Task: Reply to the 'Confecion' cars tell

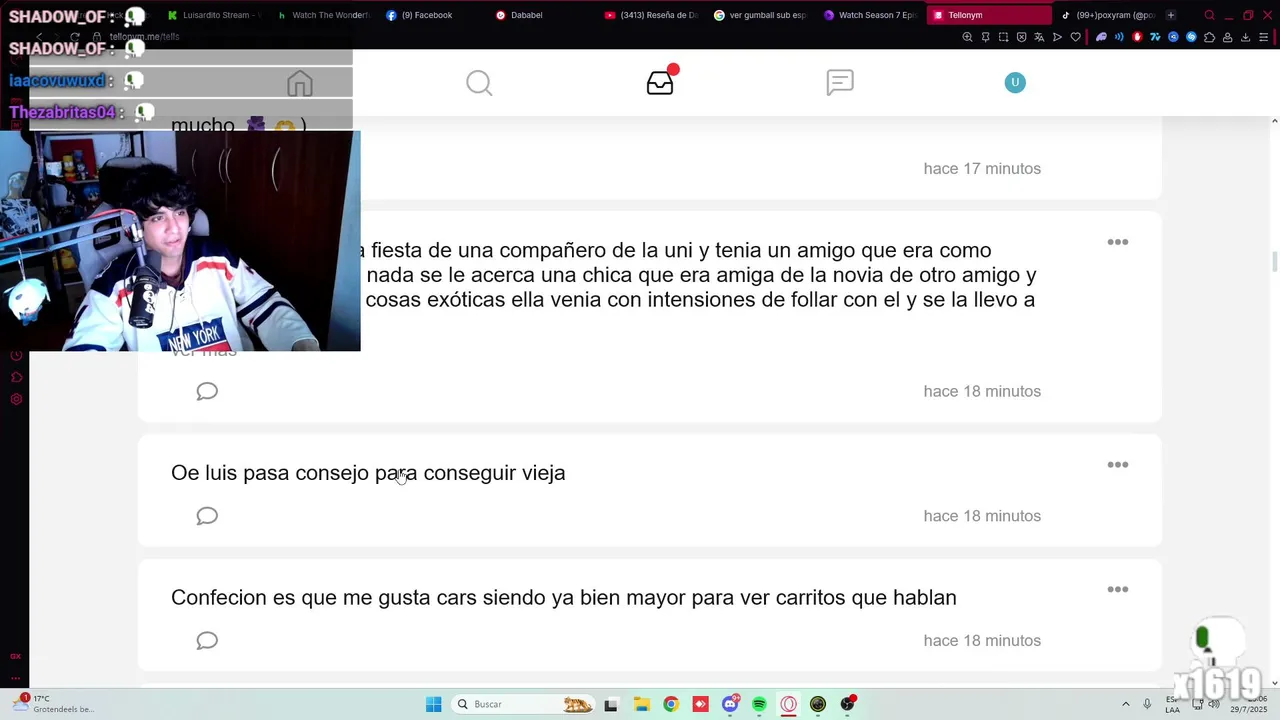Action: click(x=207, y=641)
